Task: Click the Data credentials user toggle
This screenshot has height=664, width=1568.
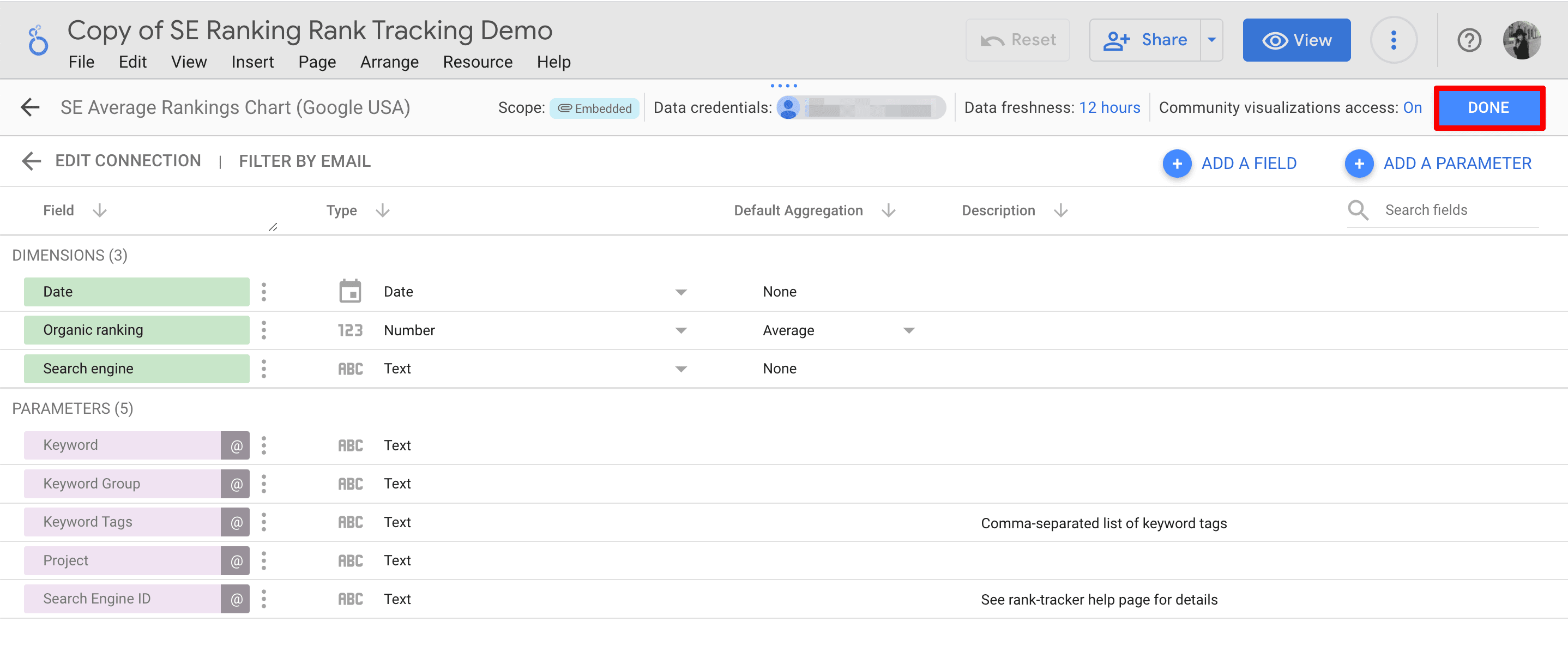Action: pyautogui.click(x=790, y=108)
